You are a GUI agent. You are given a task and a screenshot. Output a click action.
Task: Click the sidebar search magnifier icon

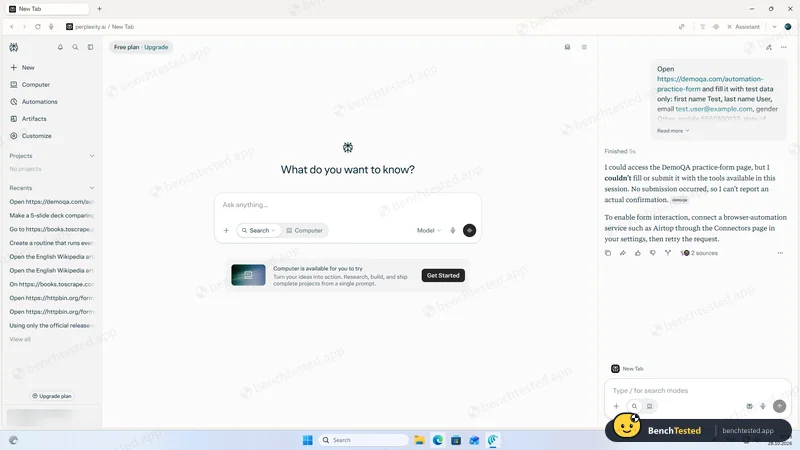(x=75, y=47)
